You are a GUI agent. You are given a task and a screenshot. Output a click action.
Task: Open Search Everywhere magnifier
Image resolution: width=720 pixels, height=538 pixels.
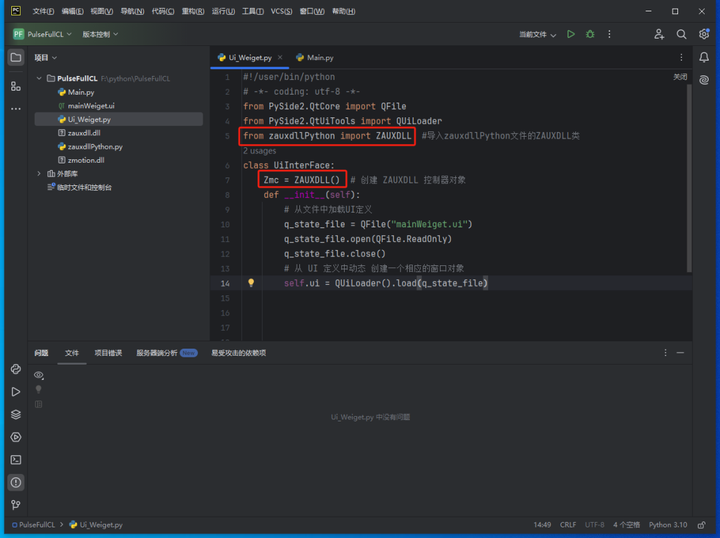681,34
